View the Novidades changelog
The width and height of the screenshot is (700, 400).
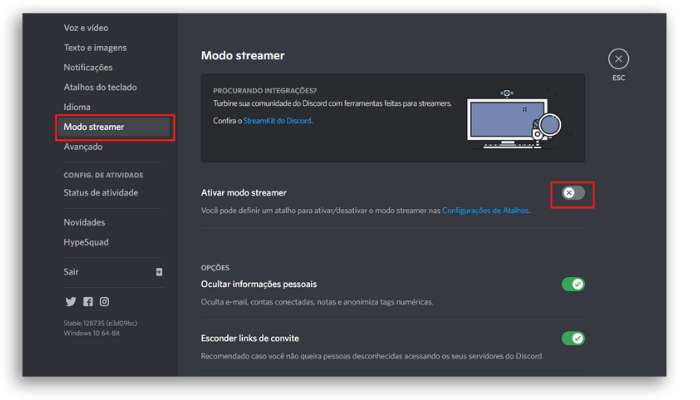(x=84, y=222)
